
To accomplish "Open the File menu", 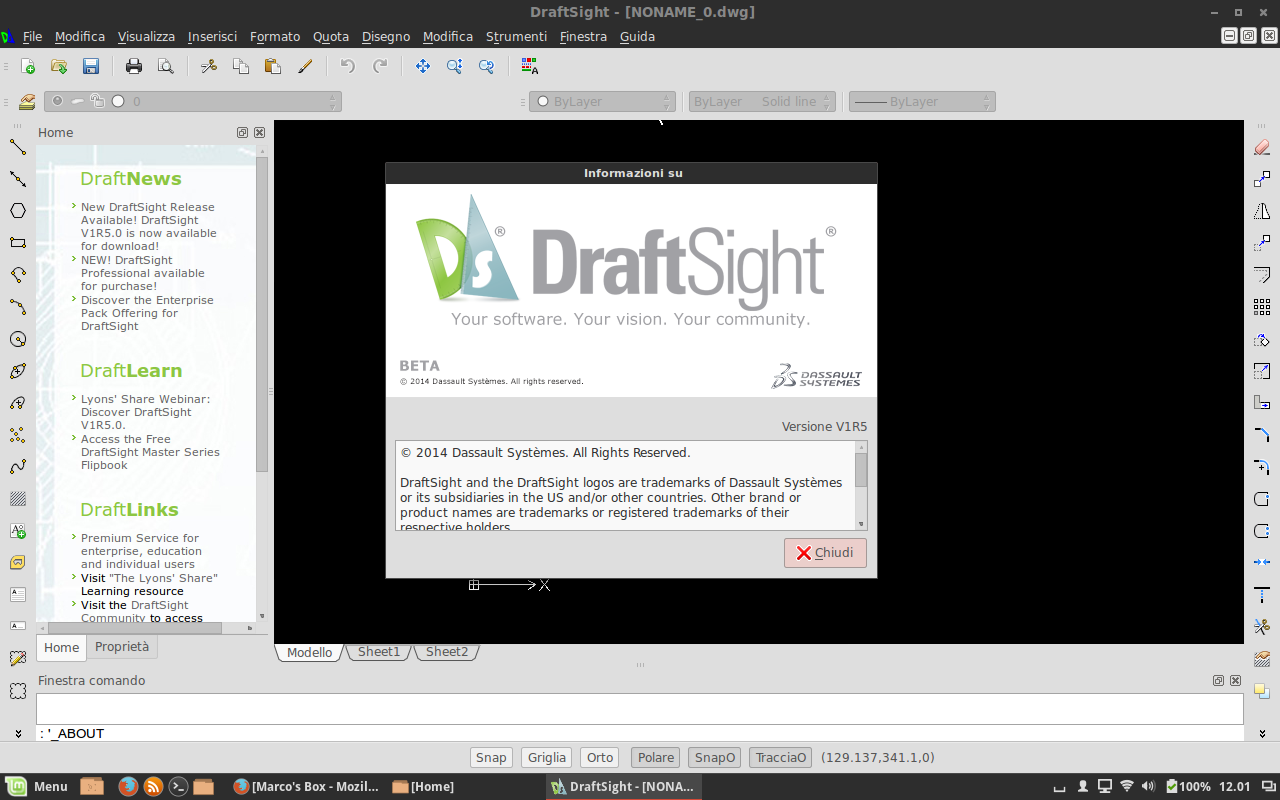I will [32, 36].
